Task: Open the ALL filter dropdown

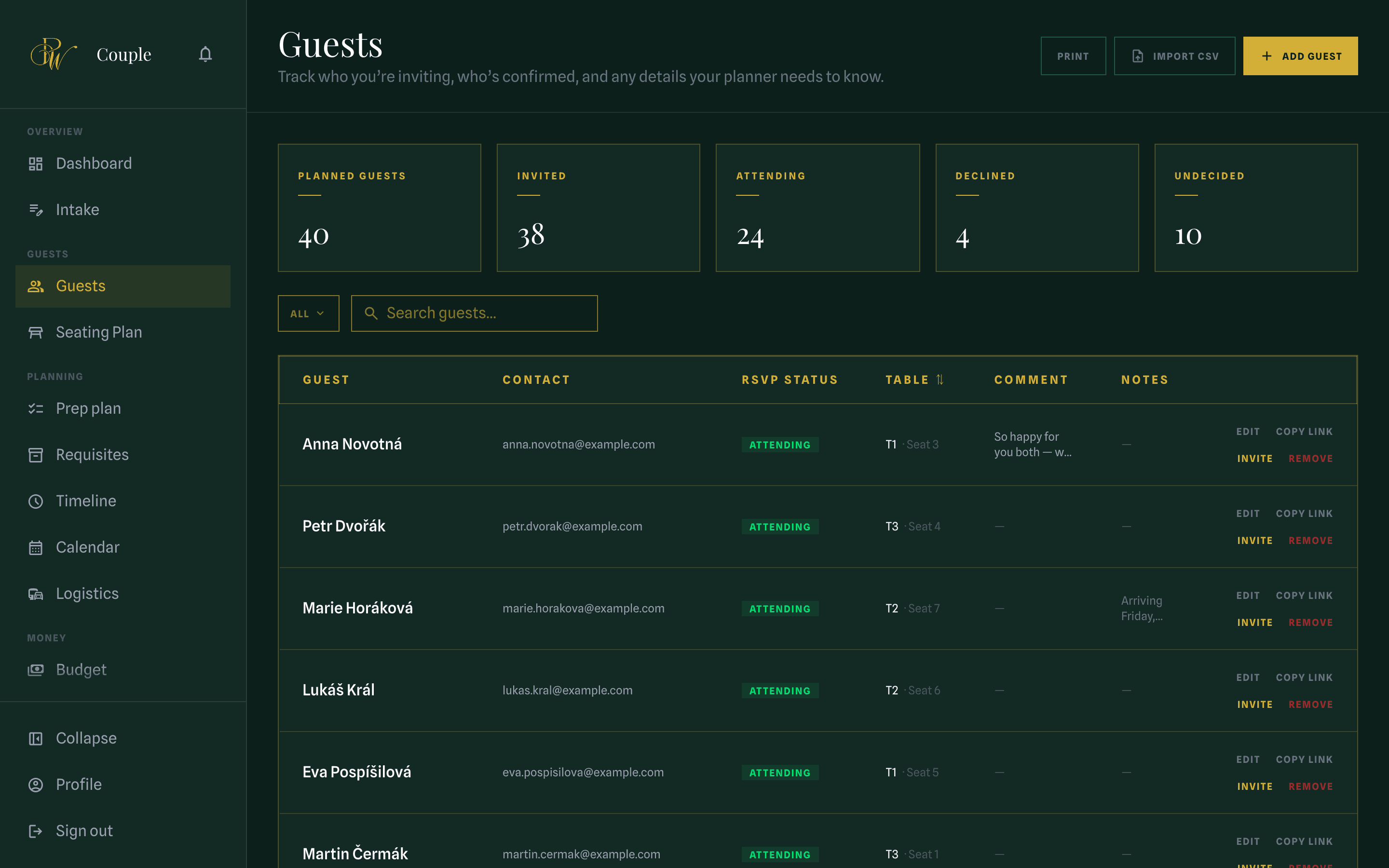Action: (308, 313)
